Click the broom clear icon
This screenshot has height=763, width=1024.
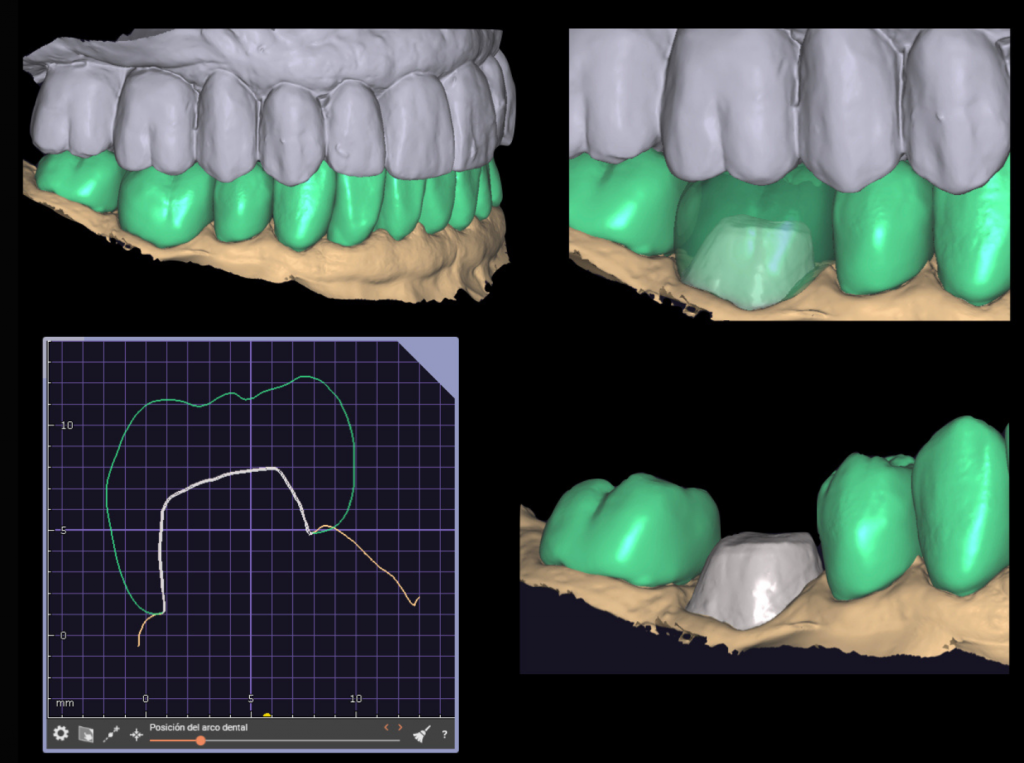[422, 734]
